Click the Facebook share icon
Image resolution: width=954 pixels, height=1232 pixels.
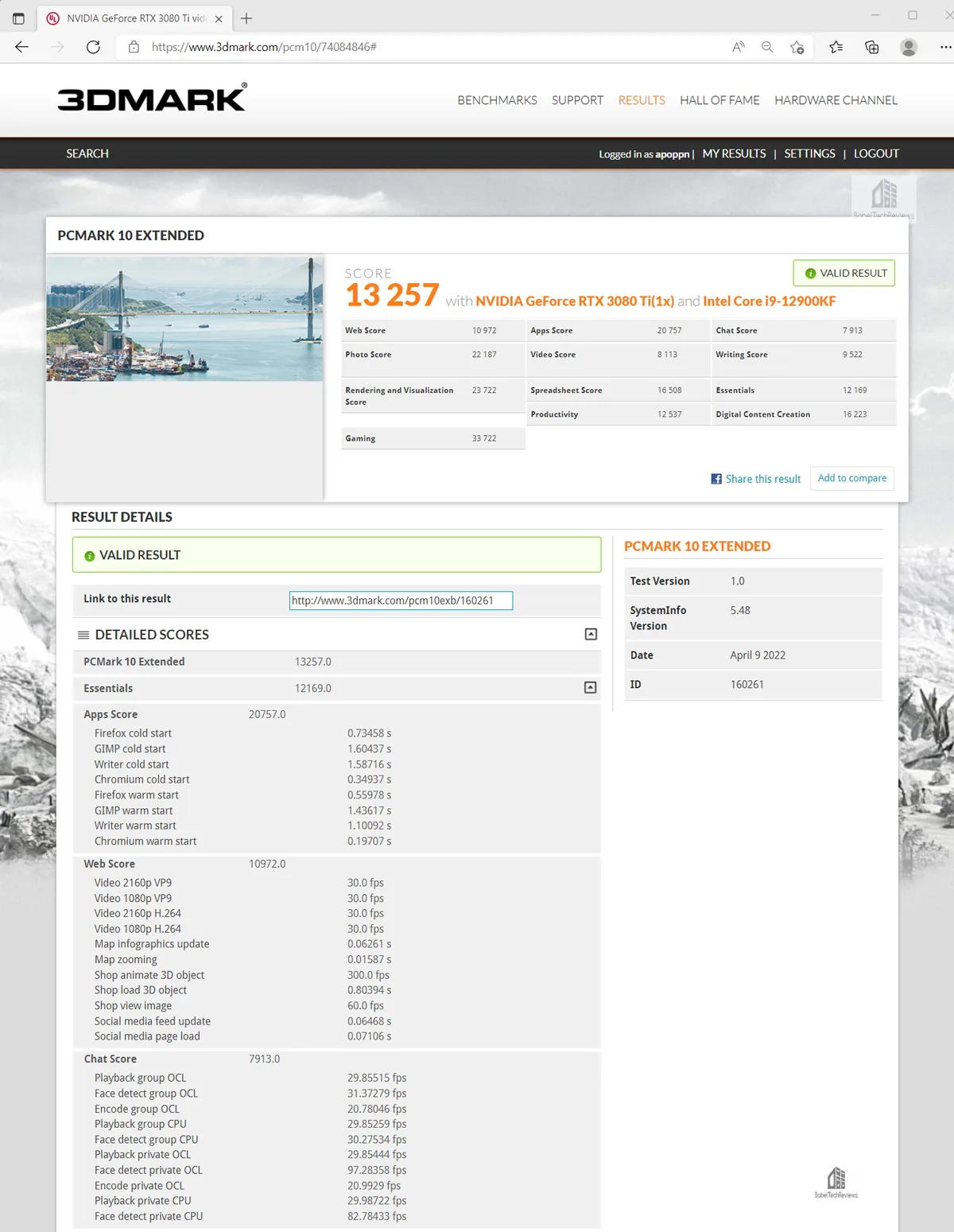coord(716,479)
